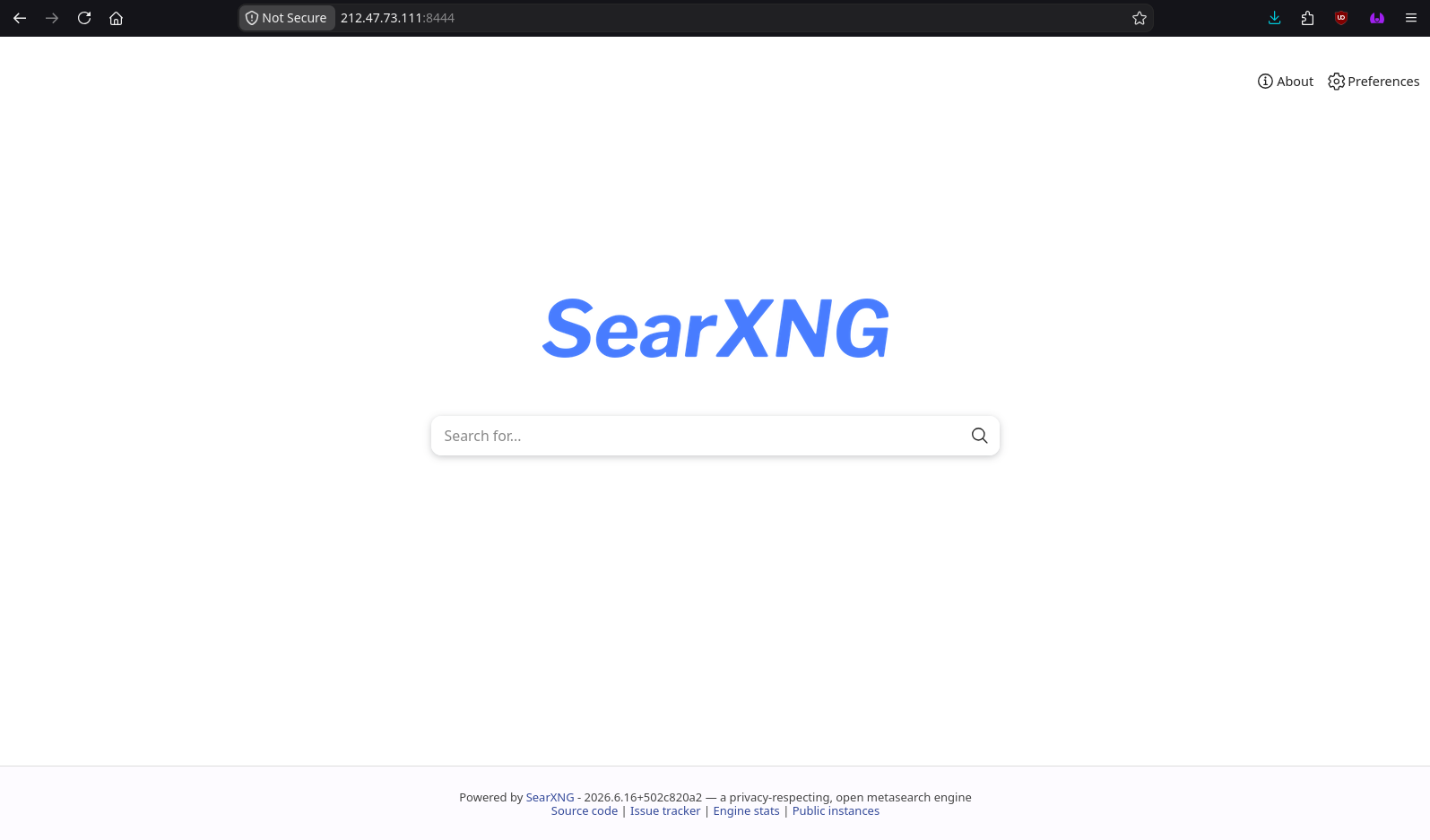Bookmark this page with the star icon
This screenshot has width=1430, height=840.
(x=1140, y=18)
